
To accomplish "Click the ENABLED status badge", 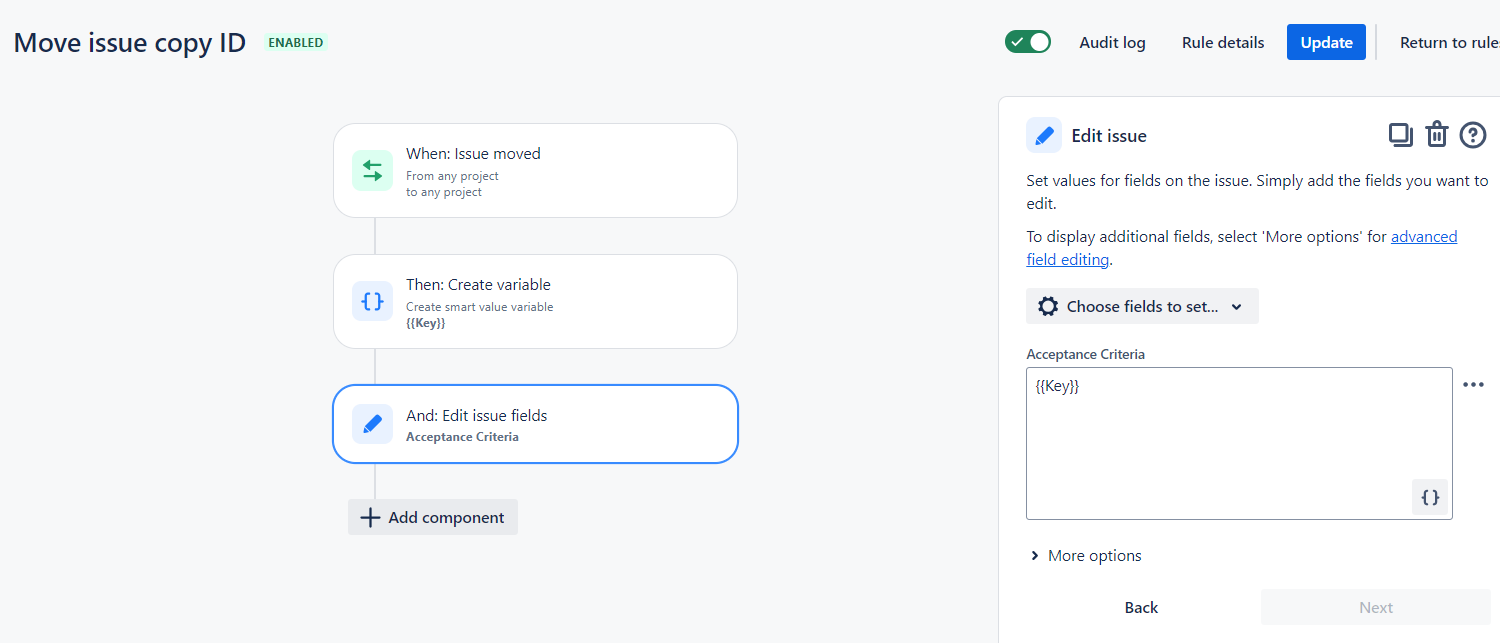I will (296, 43).
